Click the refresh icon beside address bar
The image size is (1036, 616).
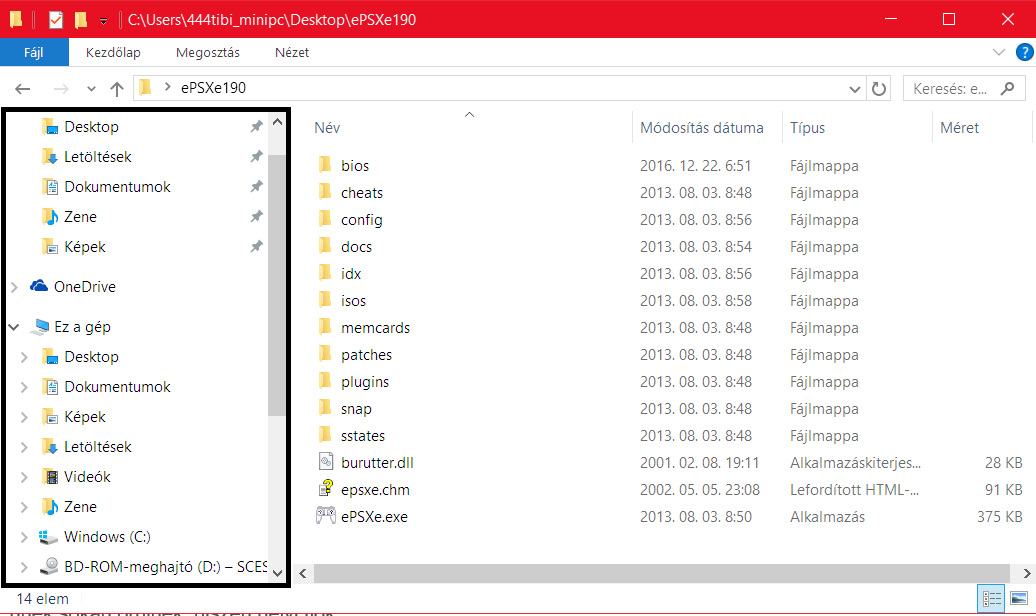tap(879, 88)
